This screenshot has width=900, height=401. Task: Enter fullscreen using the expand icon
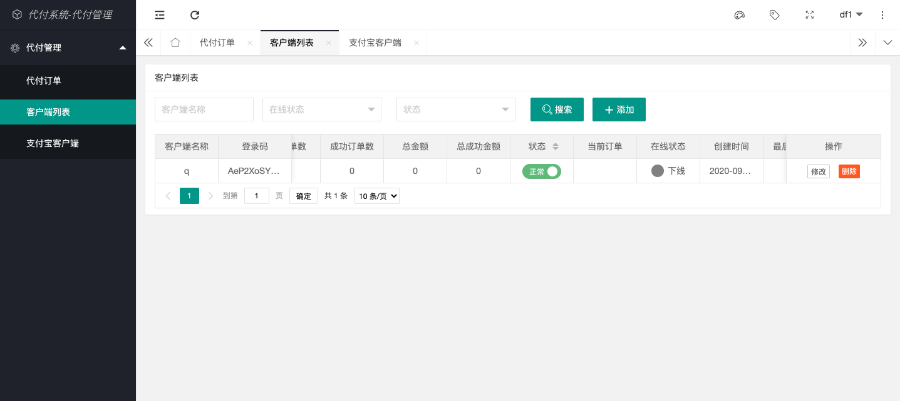[x=810, y=15]
